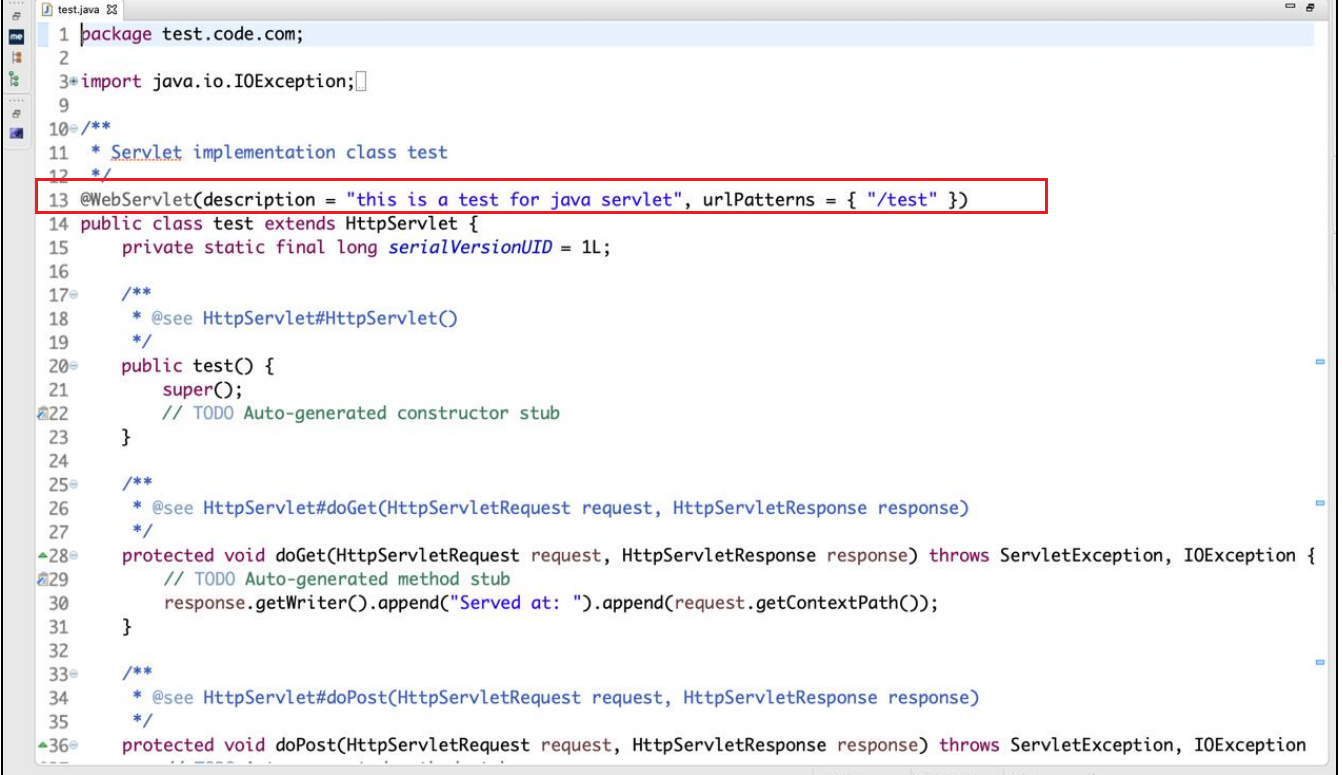The image size is (1342, 775).
Task: Click the 'package' keyword on line 1
Action: click(x=116, y=35)
